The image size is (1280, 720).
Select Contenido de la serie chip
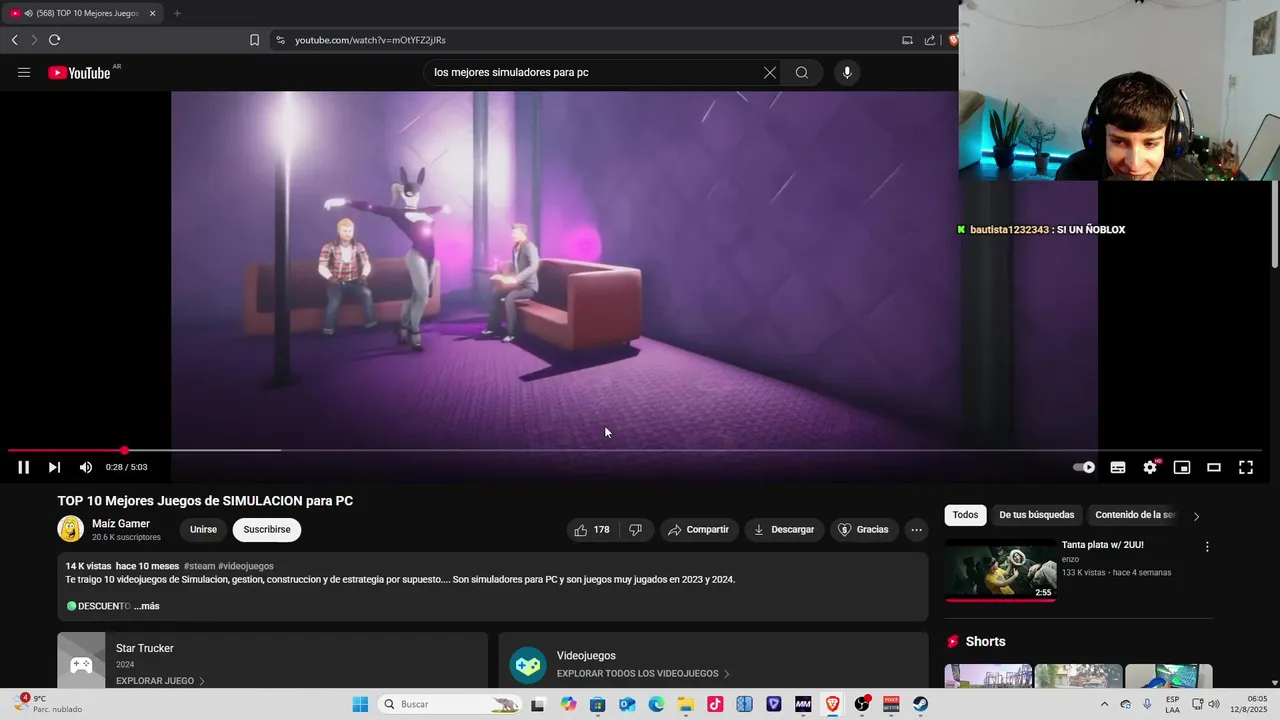pyautogui.click(x=1134, y=515)
